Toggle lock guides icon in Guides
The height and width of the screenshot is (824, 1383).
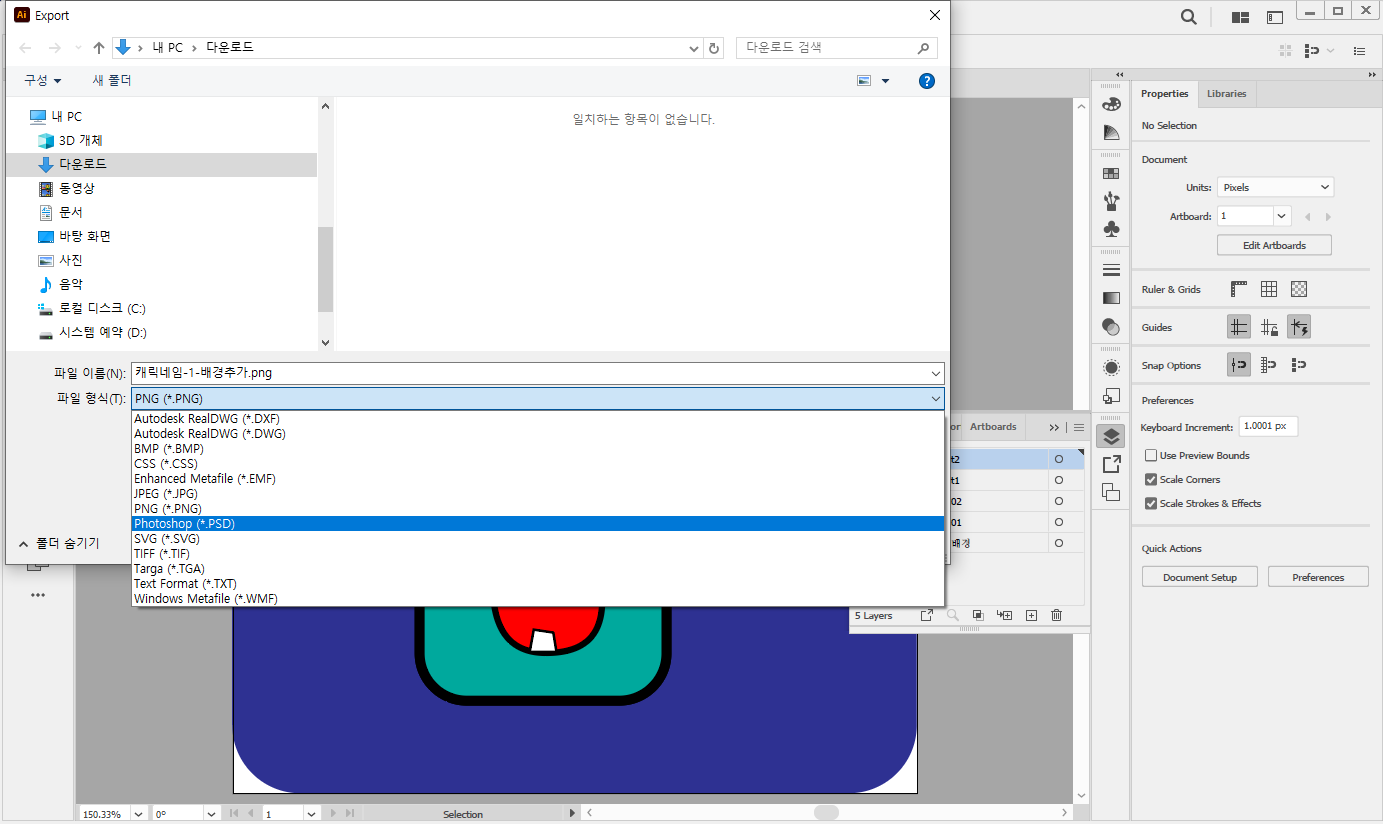pyautogui.click(x=1269, y=327)
